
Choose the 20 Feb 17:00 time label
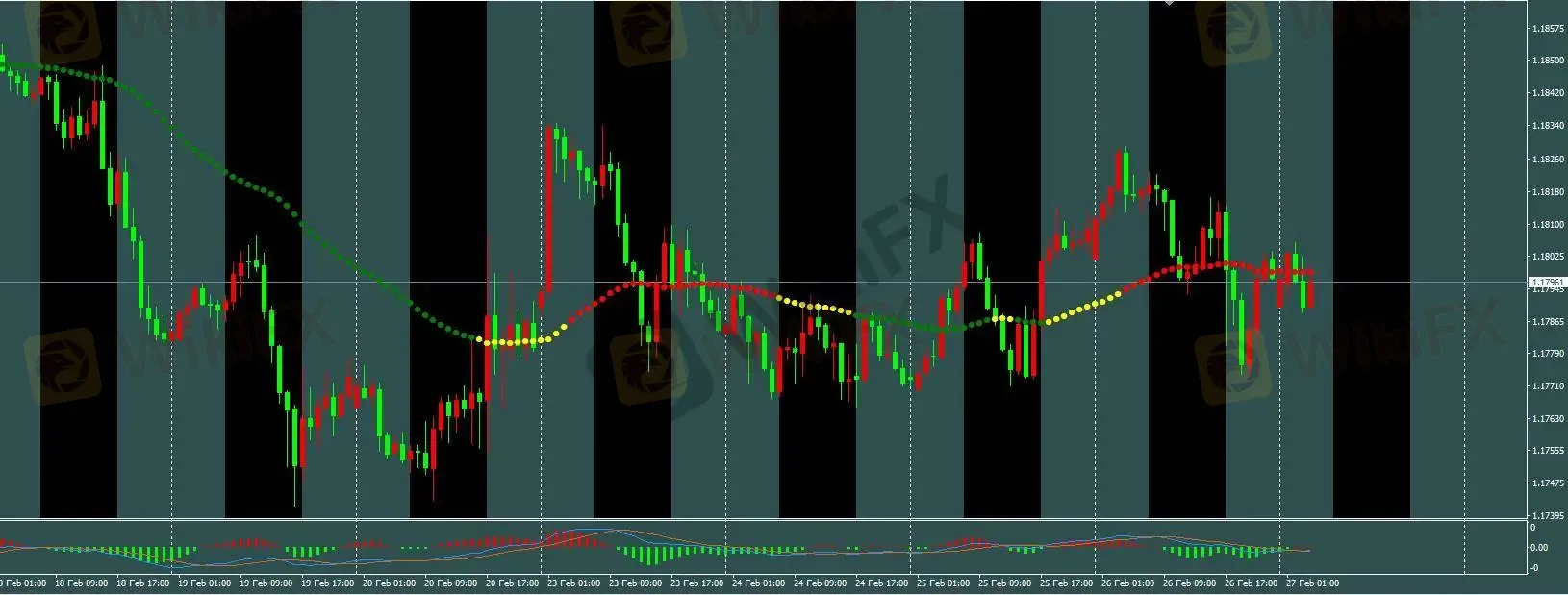tap(512, 583)
